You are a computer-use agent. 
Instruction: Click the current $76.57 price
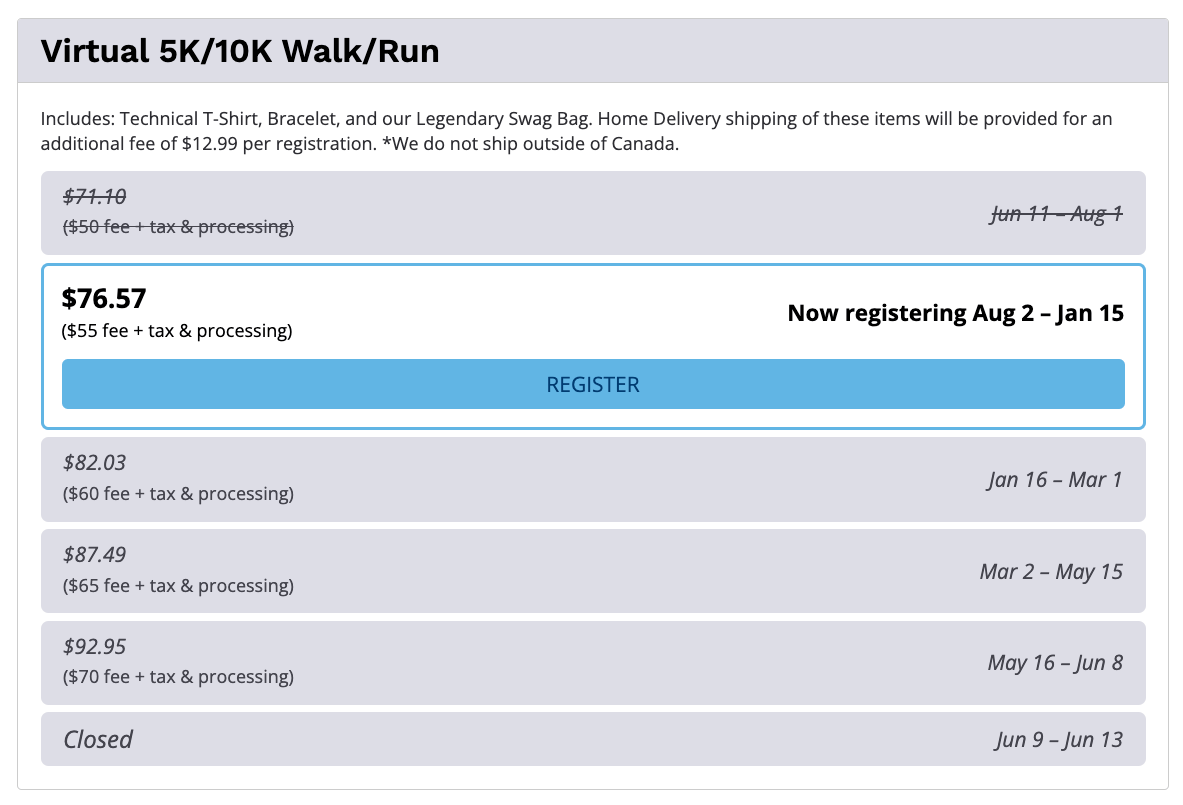104,298
